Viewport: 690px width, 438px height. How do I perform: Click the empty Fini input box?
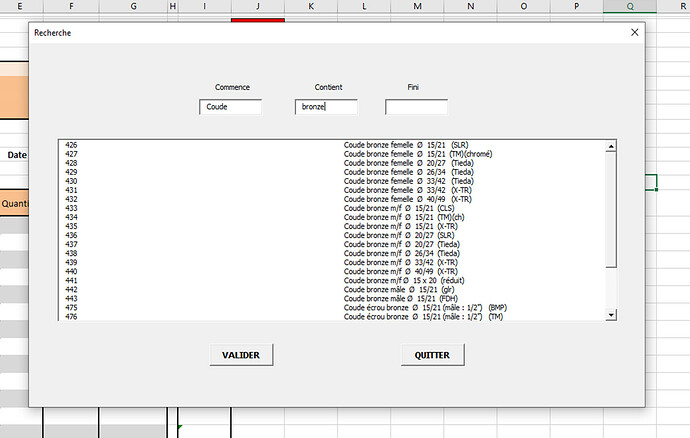point(416,106)
